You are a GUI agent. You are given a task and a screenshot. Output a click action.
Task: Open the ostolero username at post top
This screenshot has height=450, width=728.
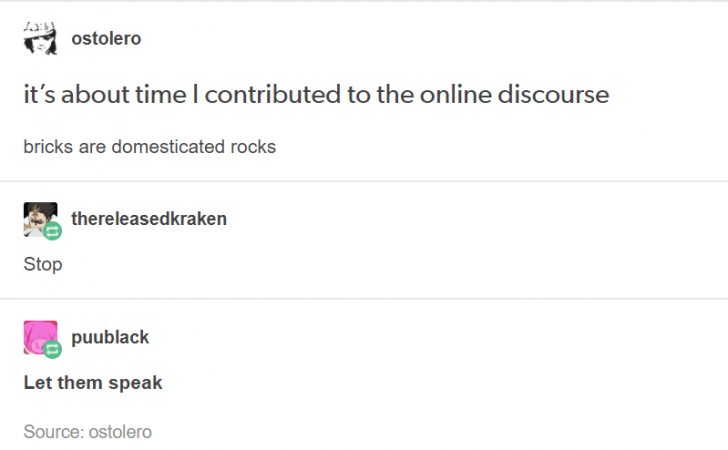(x=106, y=39)
